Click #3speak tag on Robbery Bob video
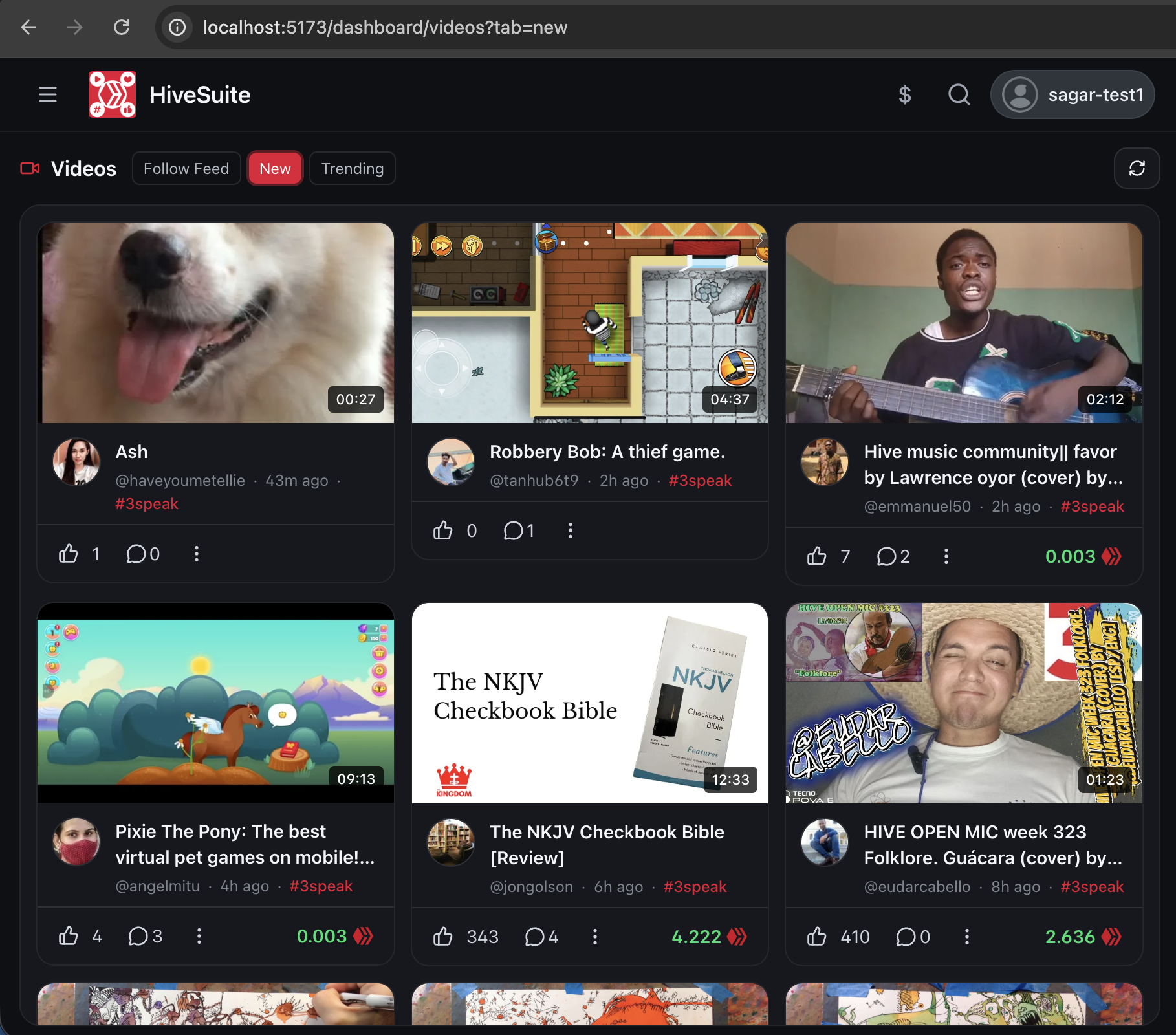The width and height of the screenshot is (1176, 1035). 700,480
